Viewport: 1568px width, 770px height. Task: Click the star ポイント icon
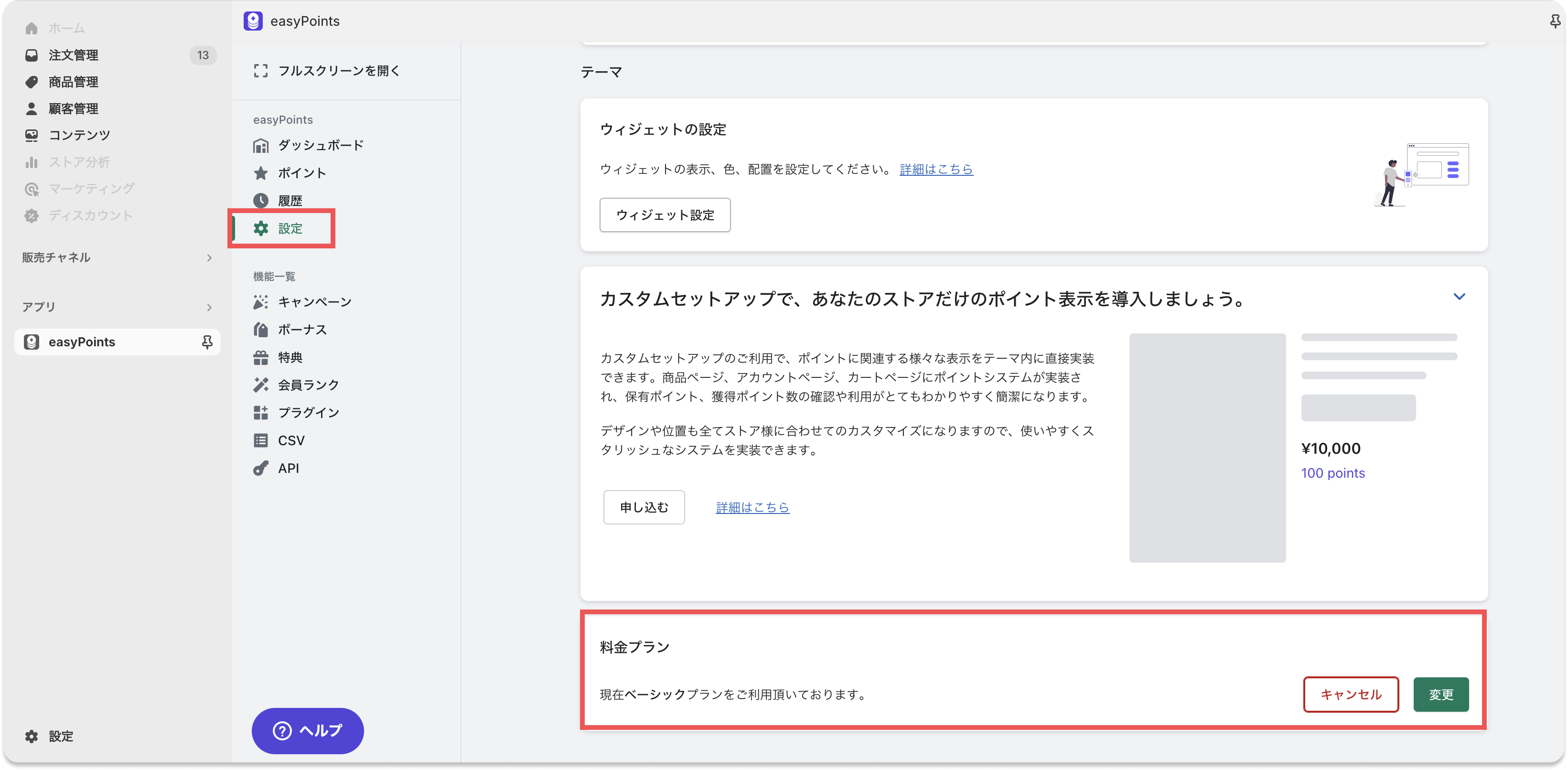pyautogui.click(x=260, y=173)
